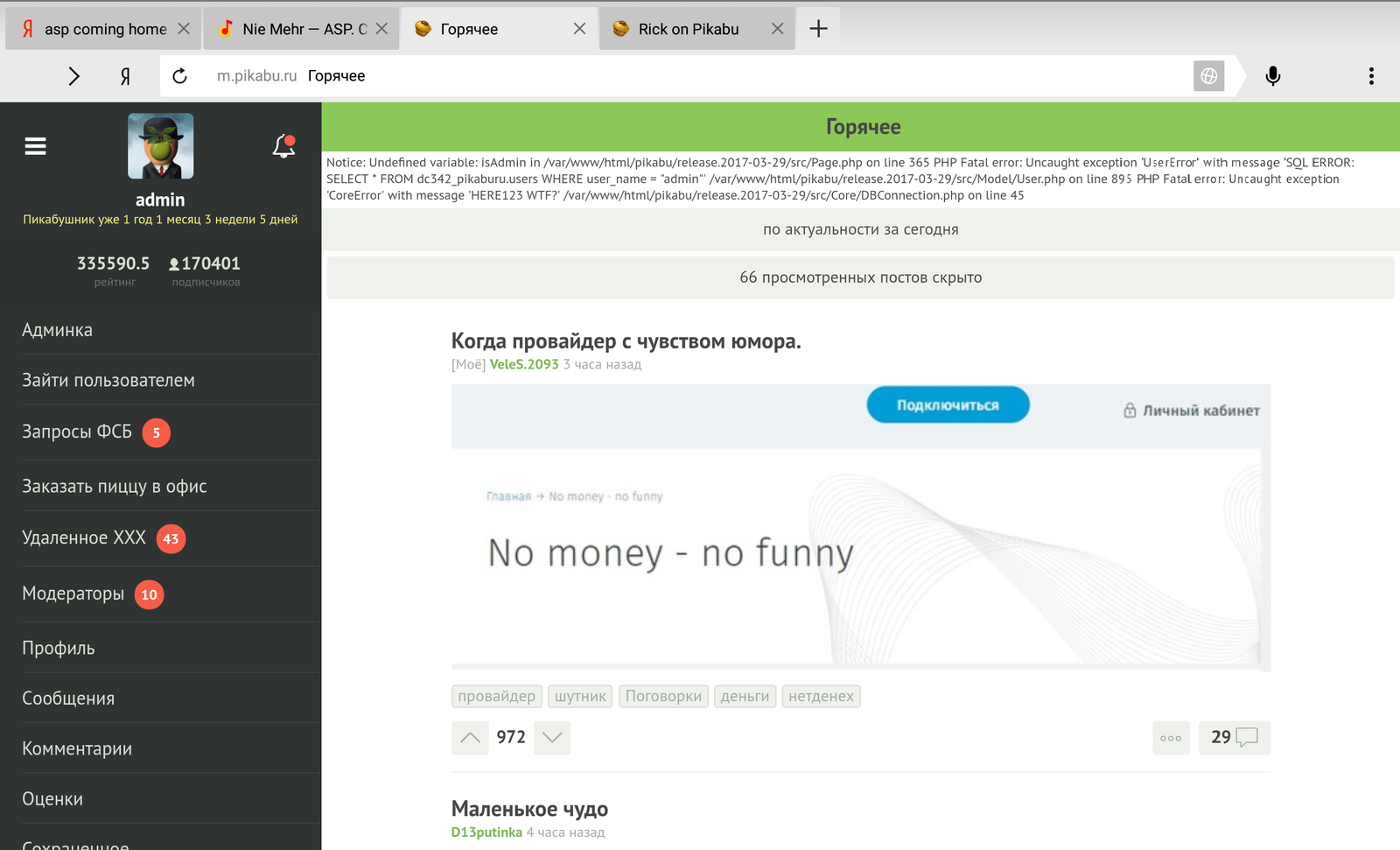Click the notifications bell icon
The height and width of the screenshot is (850, 1400).
283,146
